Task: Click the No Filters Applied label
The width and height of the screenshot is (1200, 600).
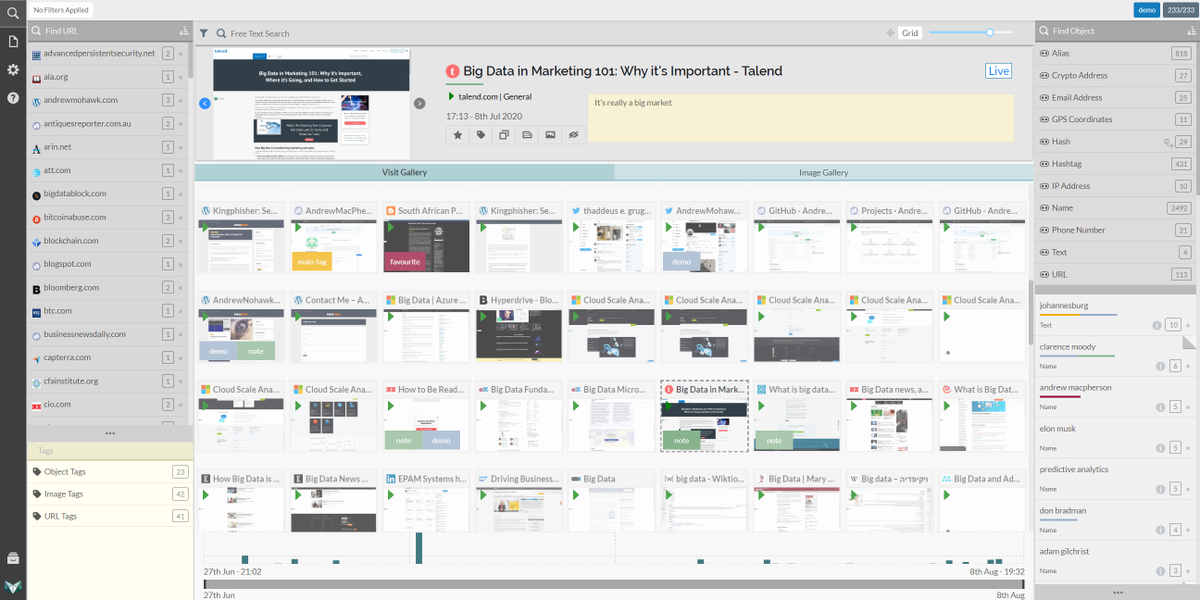Action: 60,10
